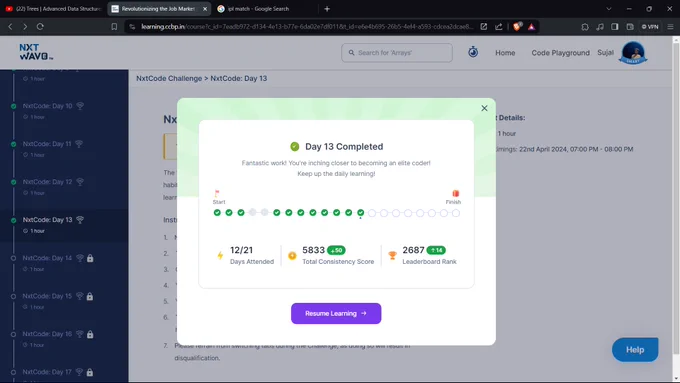Click the lightning Days Attended icon
Image resolution: width=680 pixels, height=383 pixels.
(x=220, y=255)
